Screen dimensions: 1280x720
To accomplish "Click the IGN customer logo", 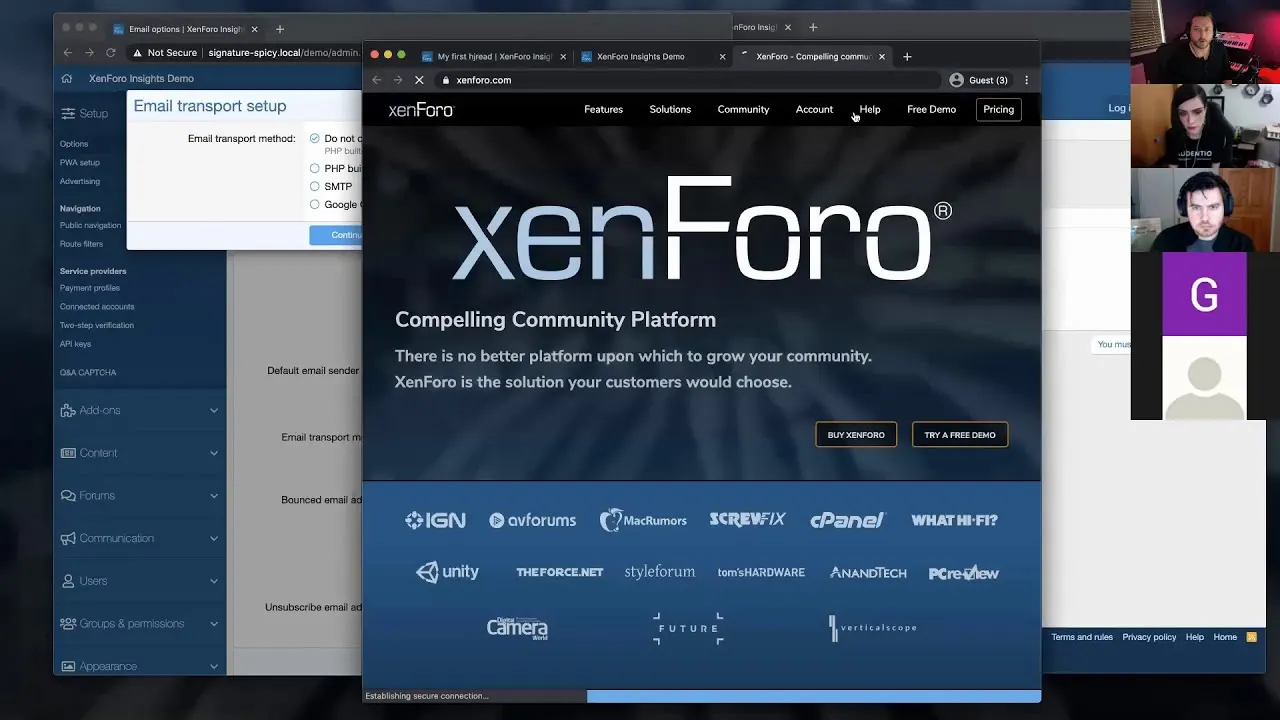I will click(435, 520).
